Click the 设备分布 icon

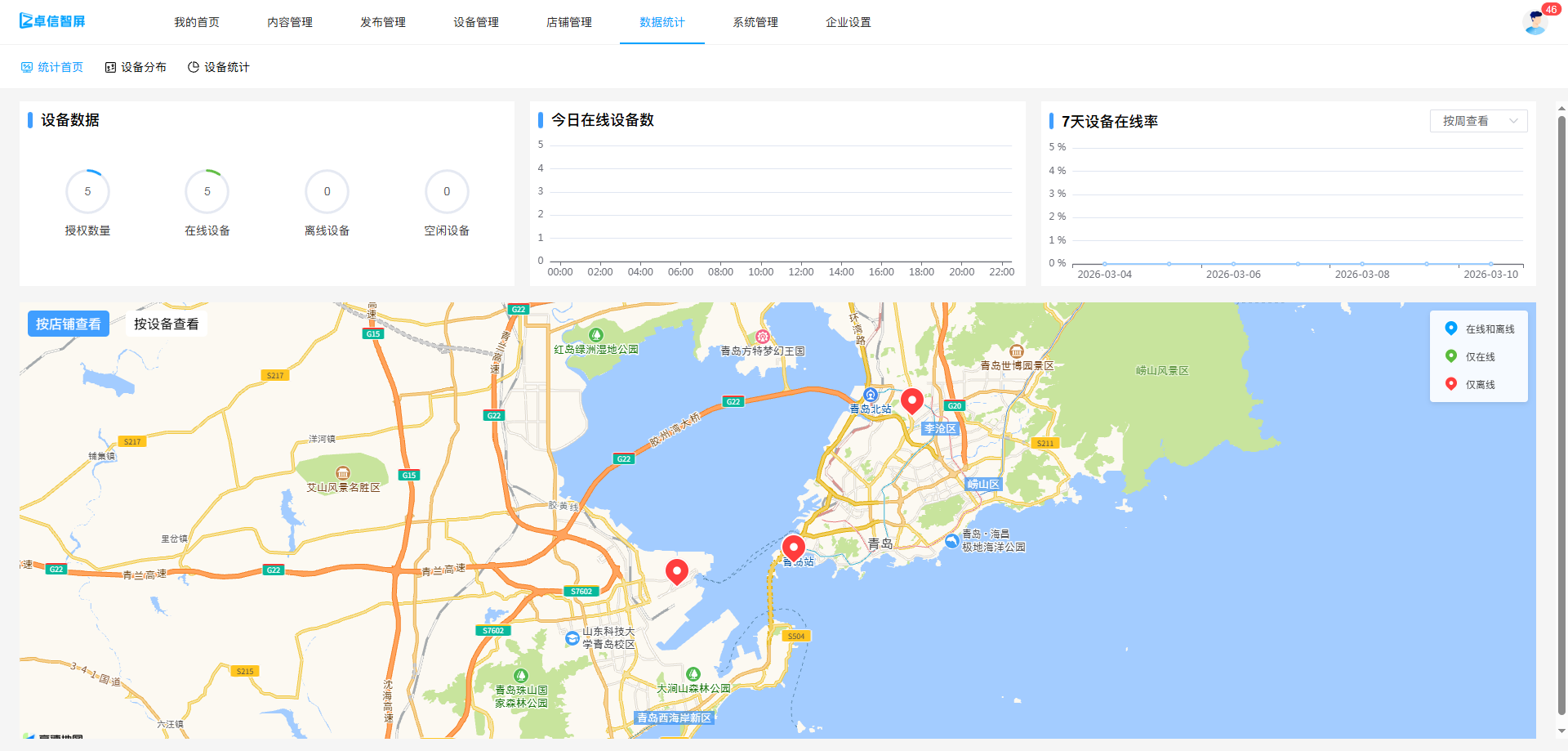[x=110, y=67]
